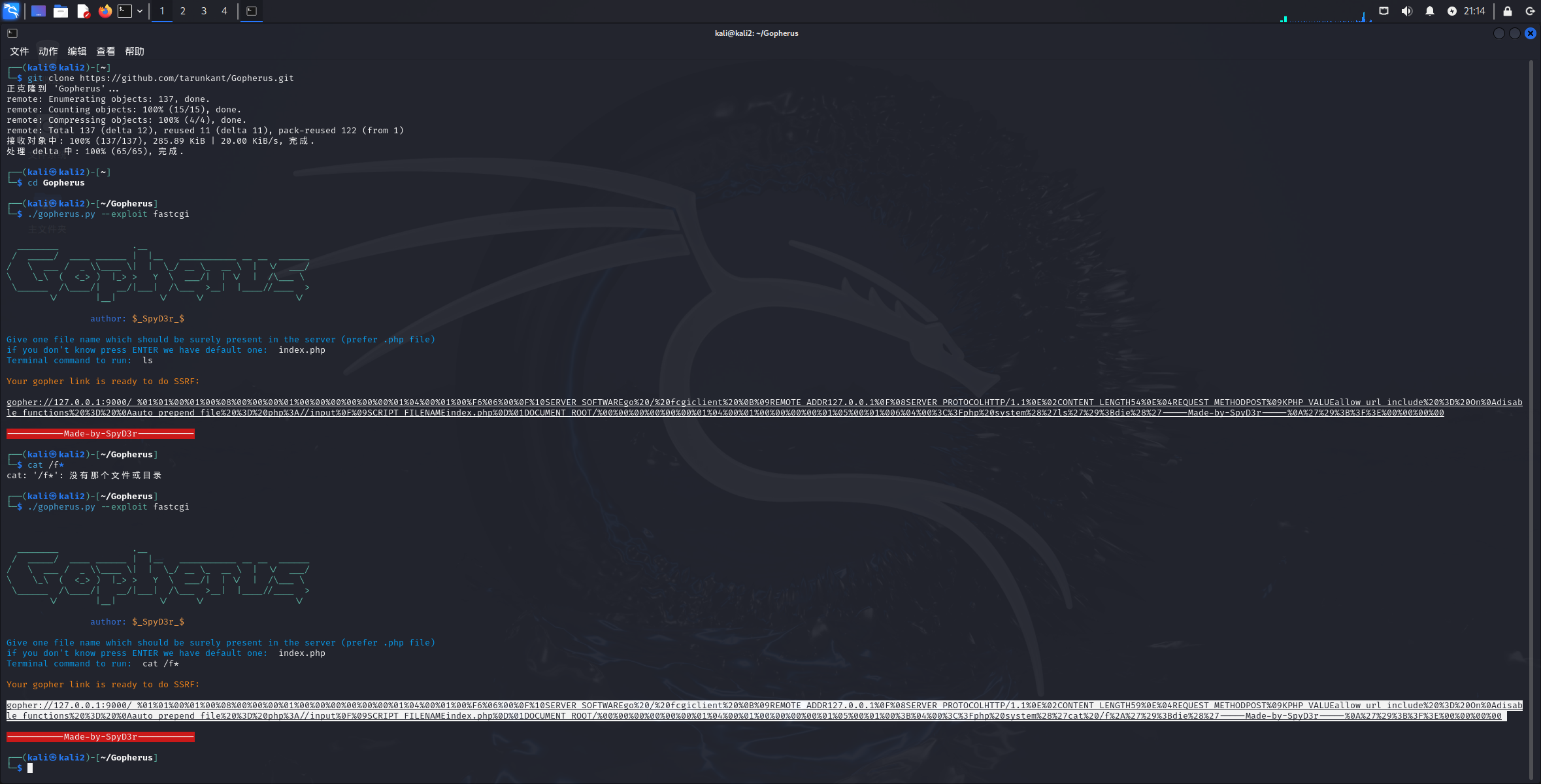Click the first 'author: $_SpyD3r_$' text
This screenshot has width=1541, height=784.
point(137,319)
